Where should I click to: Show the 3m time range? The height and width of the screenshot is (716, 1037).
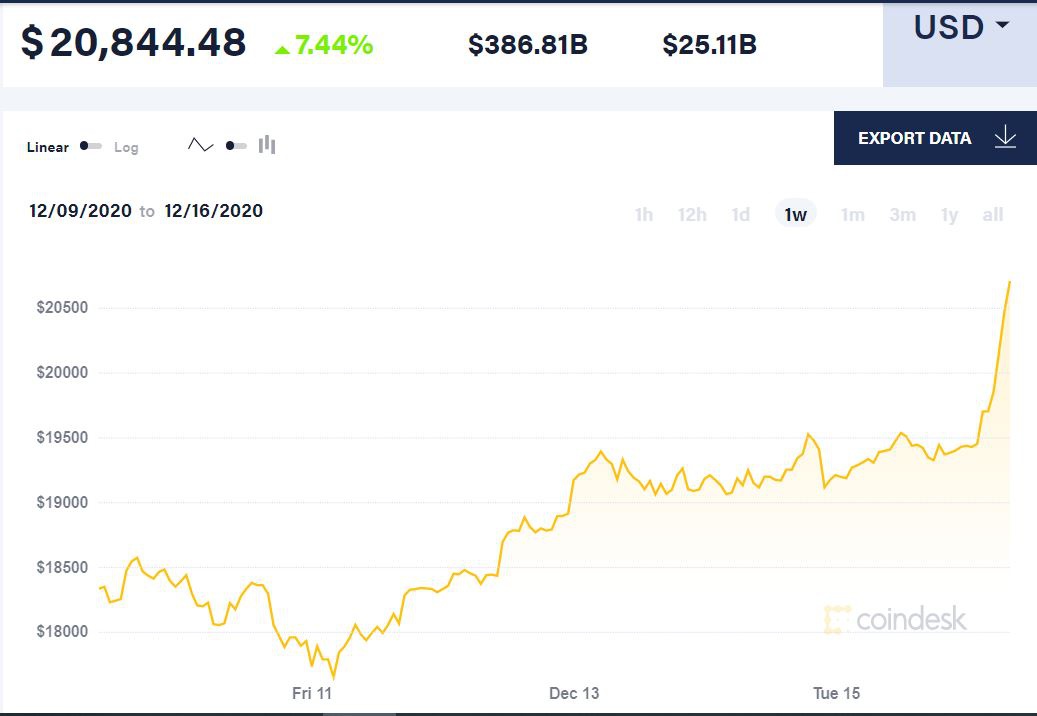click(902, 214)
